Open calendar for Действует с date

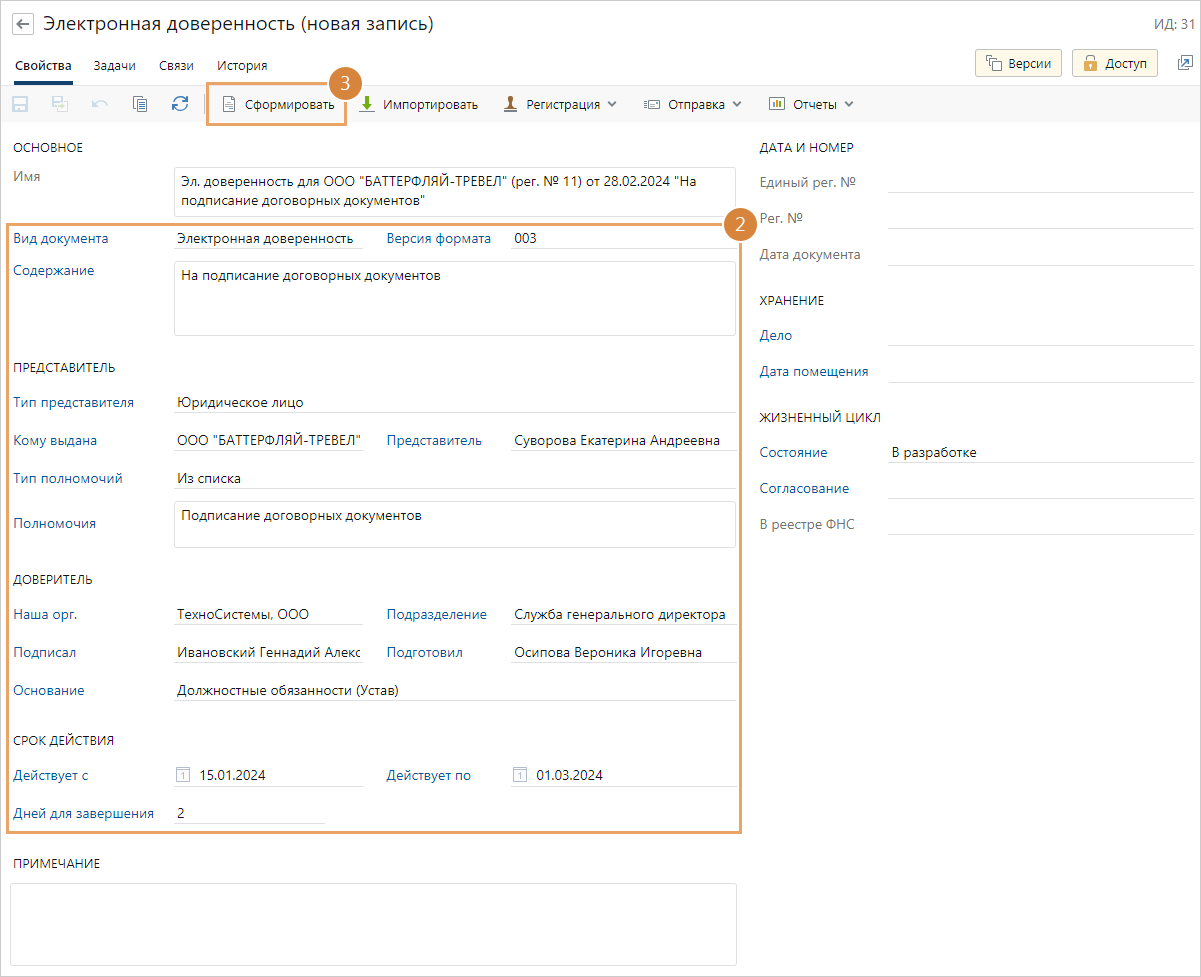pos(183,775)
